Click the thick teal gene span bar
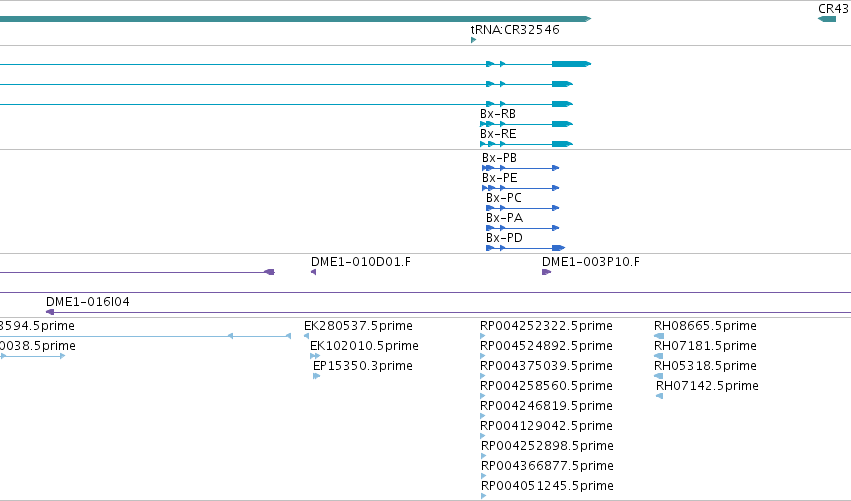 tap(295, 19)
